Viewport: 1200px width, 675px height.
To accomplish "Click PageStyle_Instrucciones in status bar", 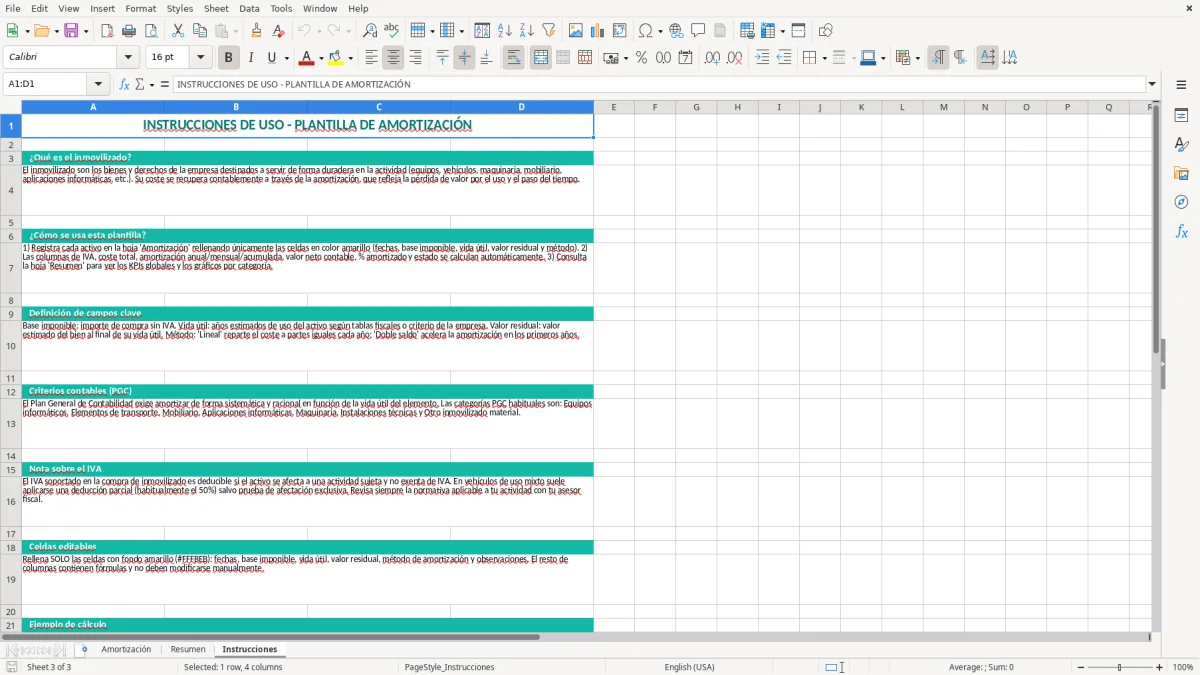I will [x=449, y=667].
